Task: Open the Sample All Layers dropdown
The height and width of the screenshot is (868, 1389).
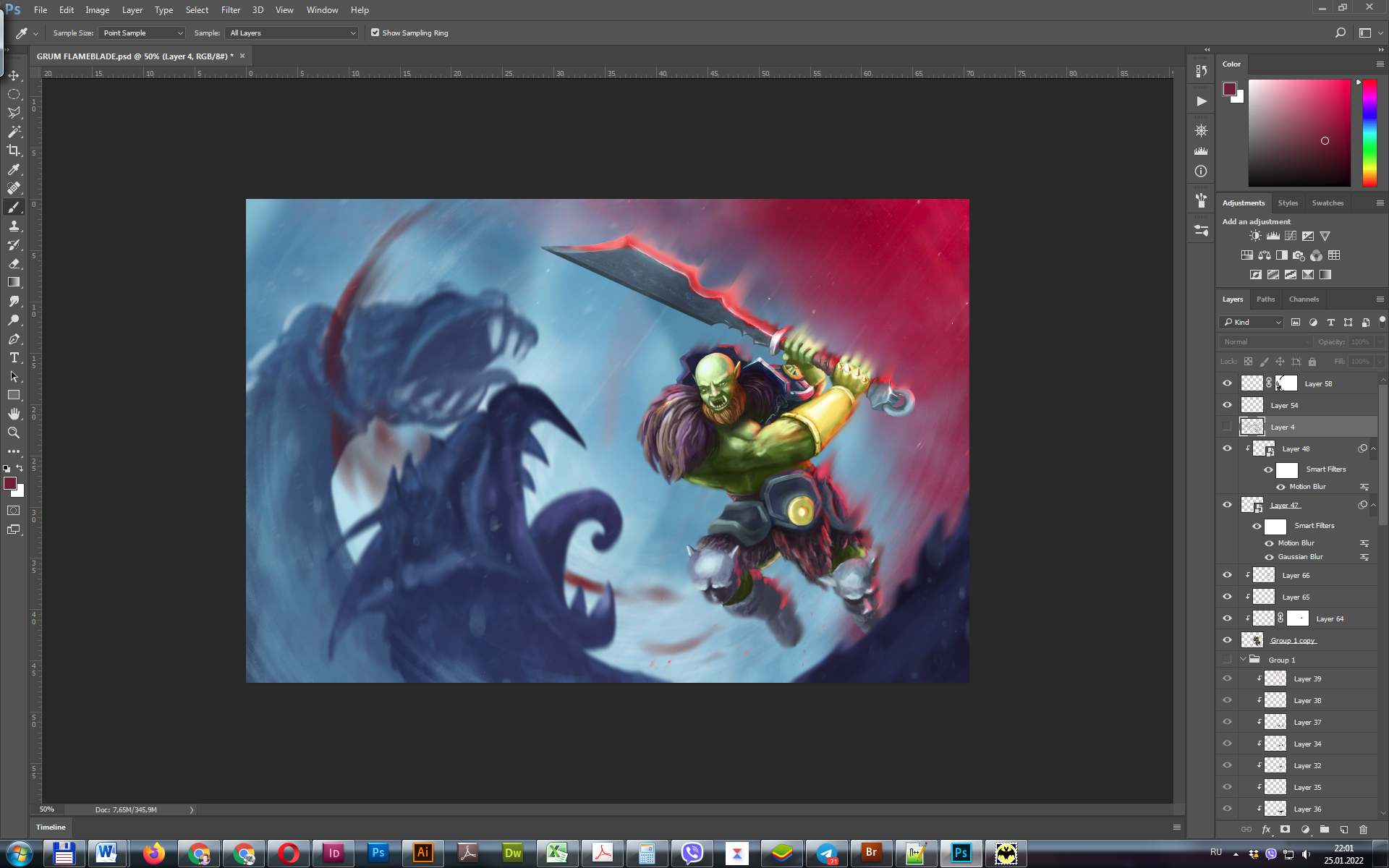Action: [x=292, y=33]
